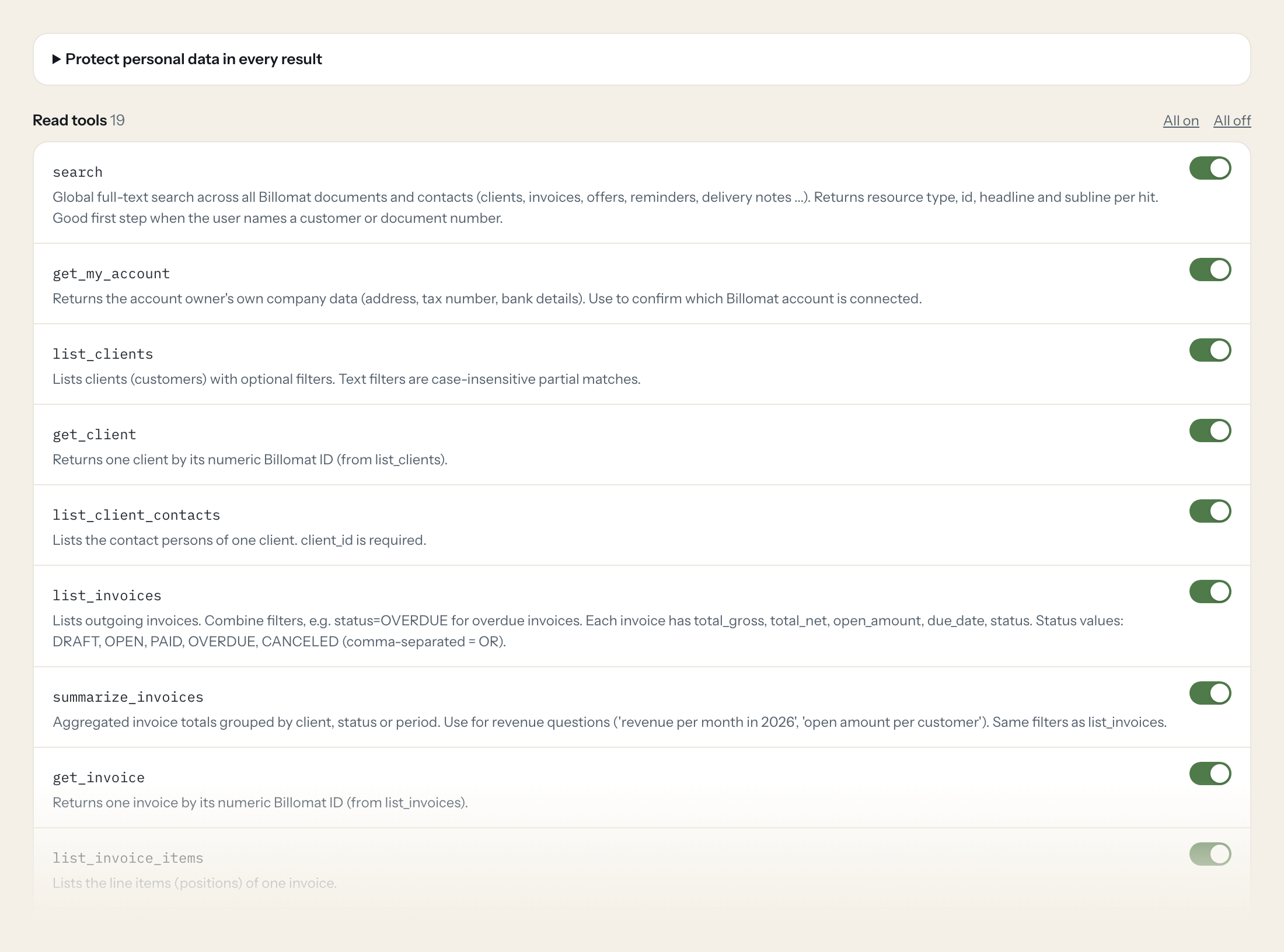Screen dimensions: 1284x952
Task: Disable the list_invoices toggle
Action: [1210, 591]
